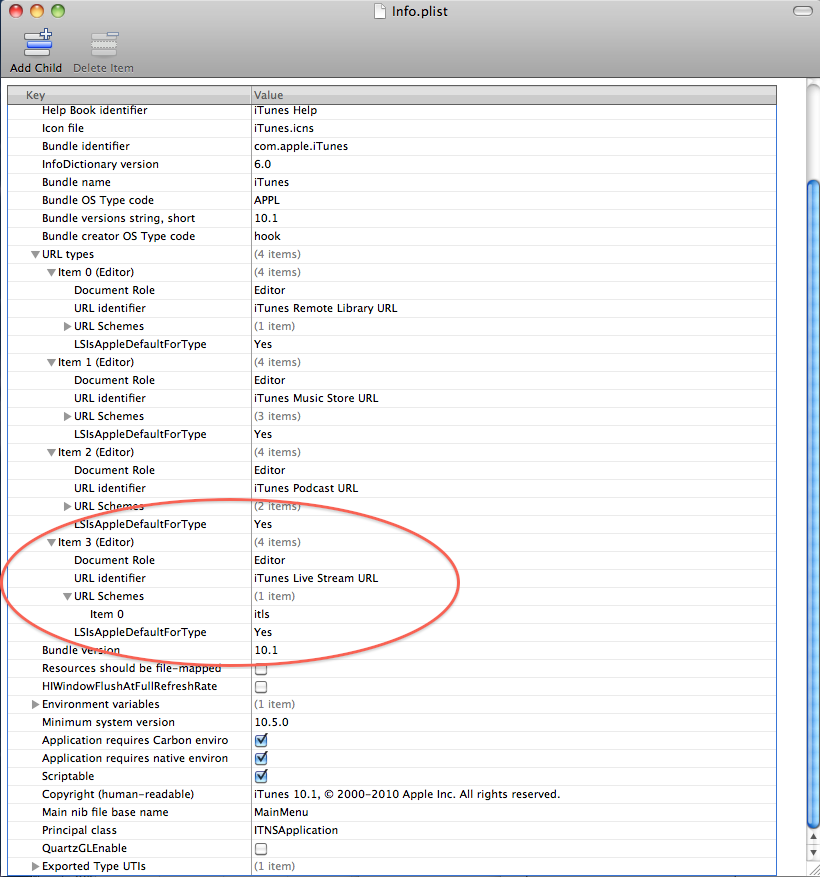The height and width of the screenshot is (877, 820).
Task: Click the ITNSApplication value
Action: [x=296, y=830]
